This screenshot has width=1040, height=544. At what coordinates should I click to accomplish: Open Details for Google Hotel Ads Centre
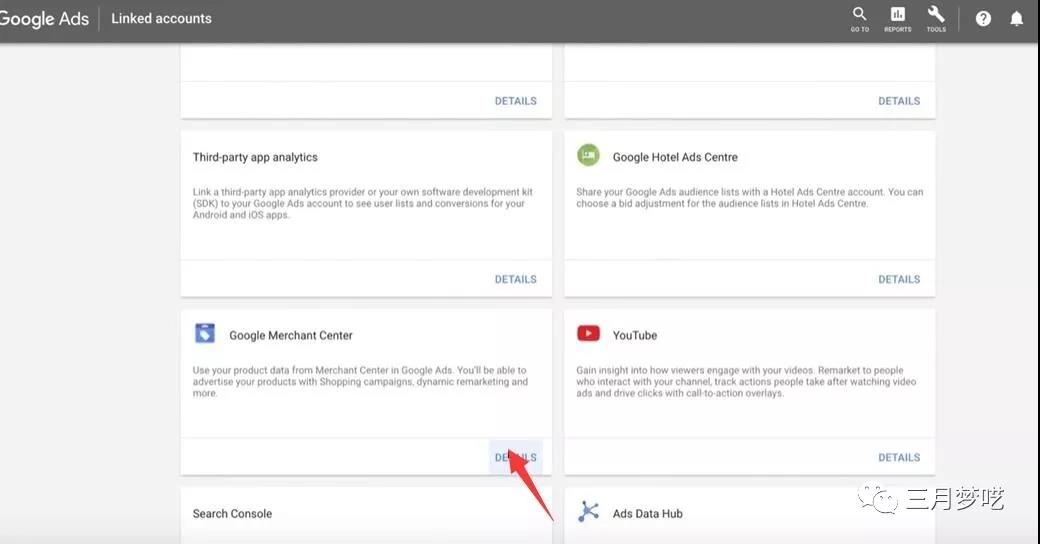pos(899,279)
